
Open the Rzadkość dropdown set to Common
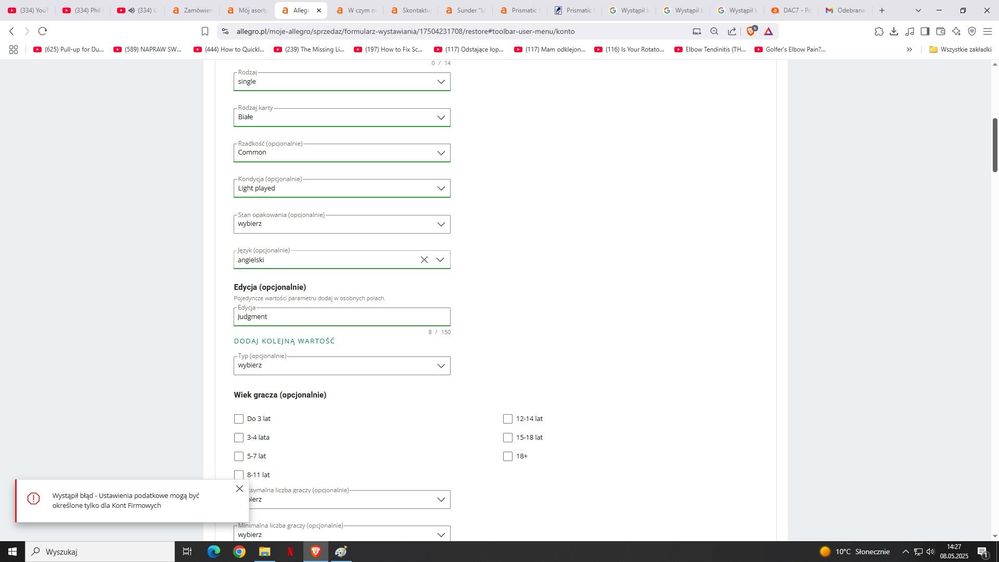pyautogui.click(x=341, y=153)
